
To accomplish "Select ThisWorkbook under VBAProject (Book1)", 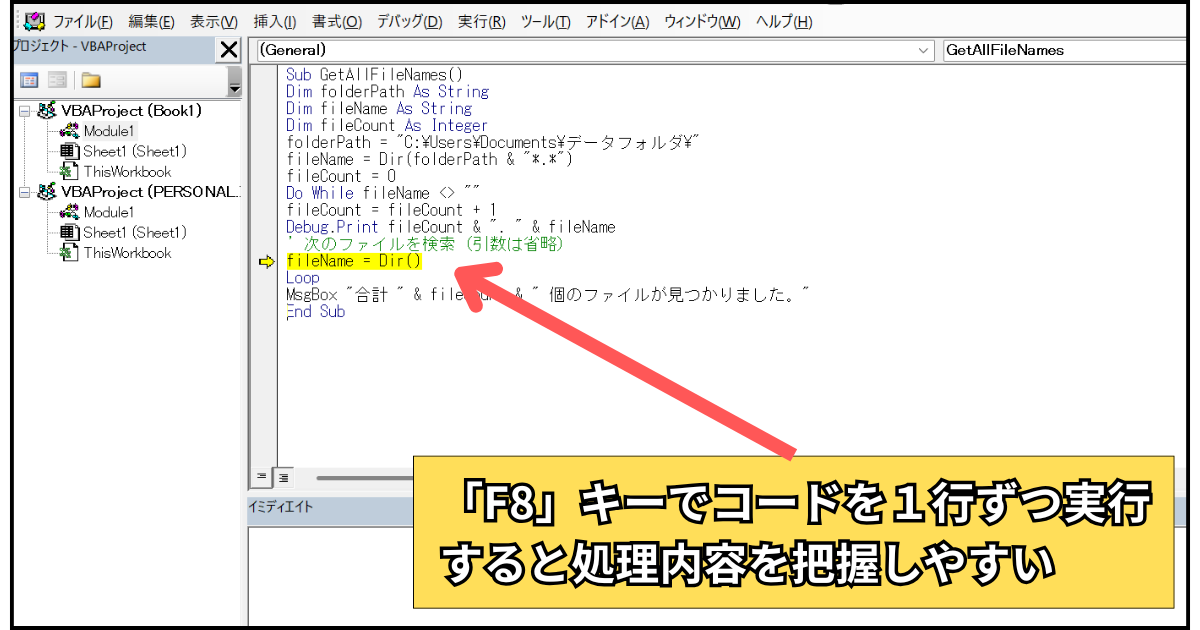I will (x=126, y=172).
